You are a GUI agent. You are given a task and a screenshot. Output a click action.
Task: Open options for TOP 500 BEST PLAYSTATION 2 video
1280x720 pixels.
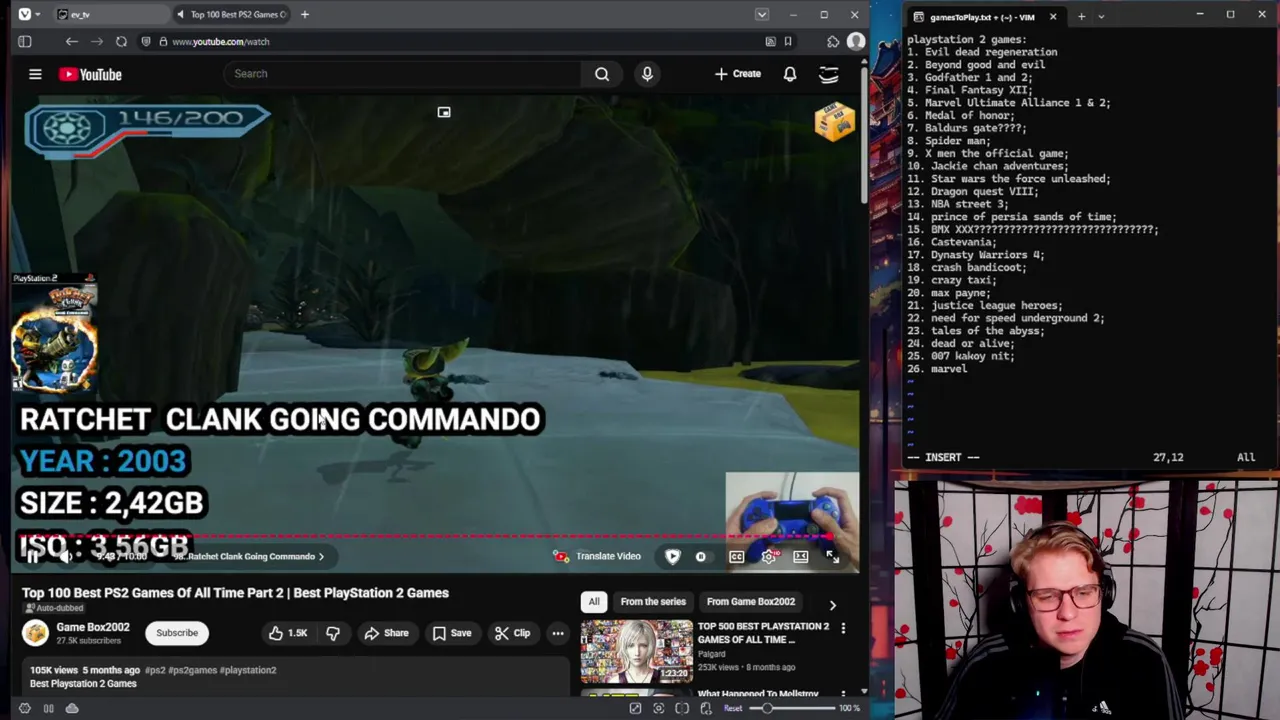(x=843, y=629)
